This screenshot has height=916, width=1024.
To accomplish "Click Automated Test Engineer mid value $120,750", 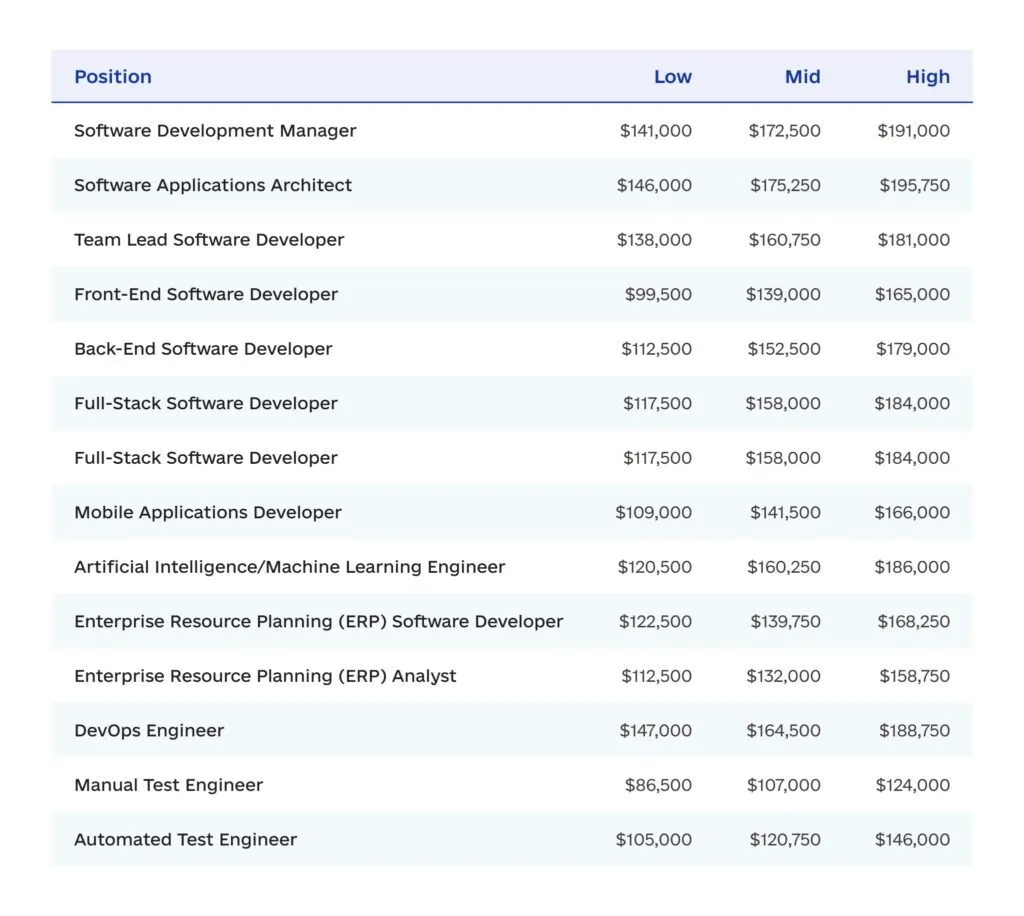I will point(785,840).
